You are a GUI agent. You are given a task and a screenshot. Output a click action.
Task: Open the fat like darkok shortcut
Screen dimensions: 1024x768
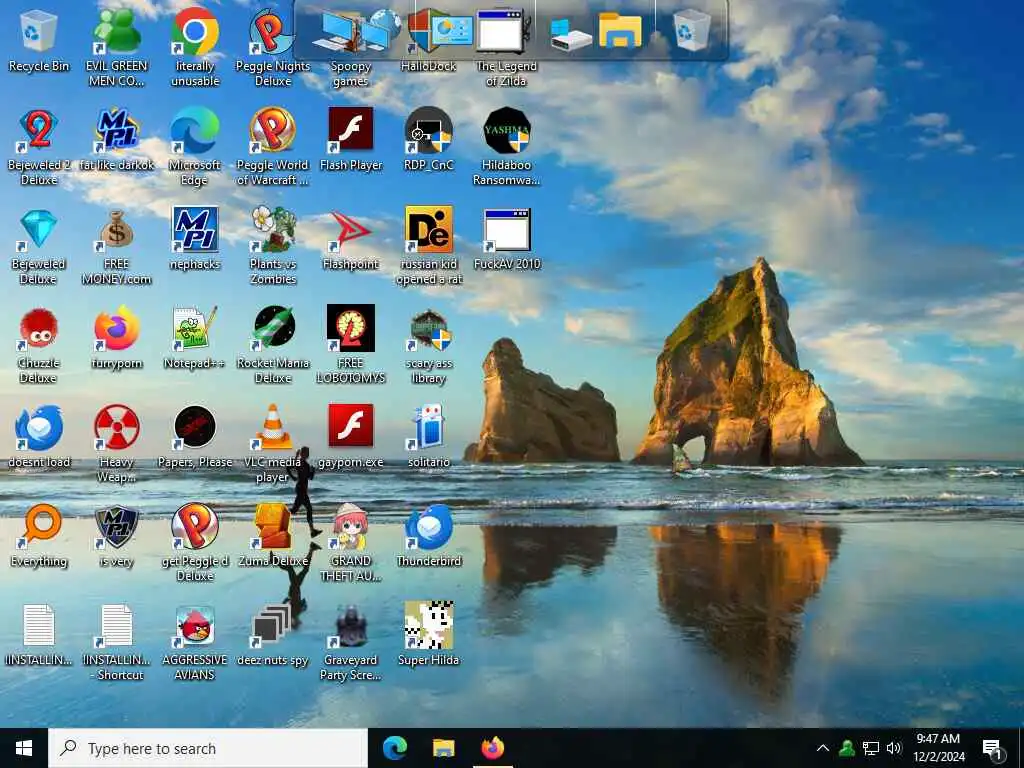click(x=116, y=140)
